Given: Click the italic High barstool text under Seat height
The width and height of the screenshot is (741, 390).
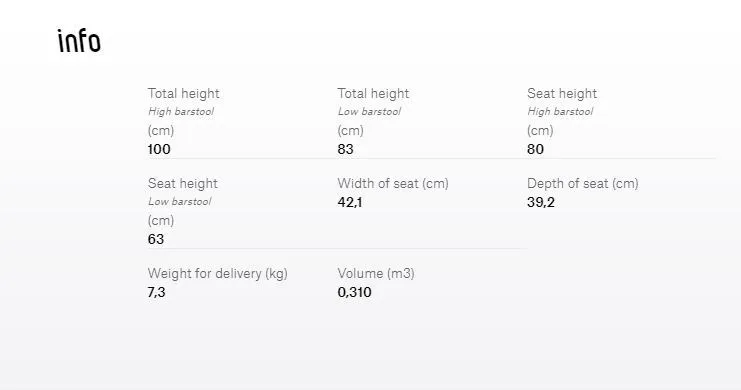Looking at the screenshot, I should click(x=560, y=112).
